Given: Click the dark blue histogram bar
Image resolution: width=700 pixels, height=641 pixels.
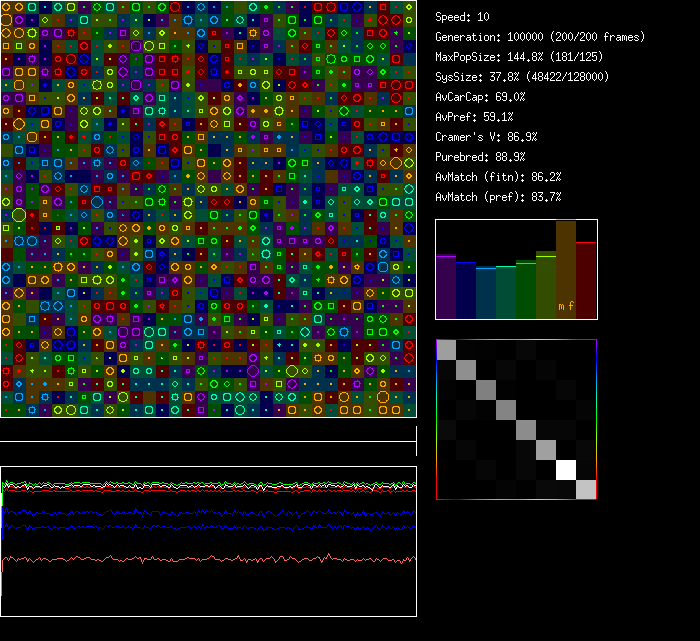Looking at the screenshot, I should click(466, 290).
